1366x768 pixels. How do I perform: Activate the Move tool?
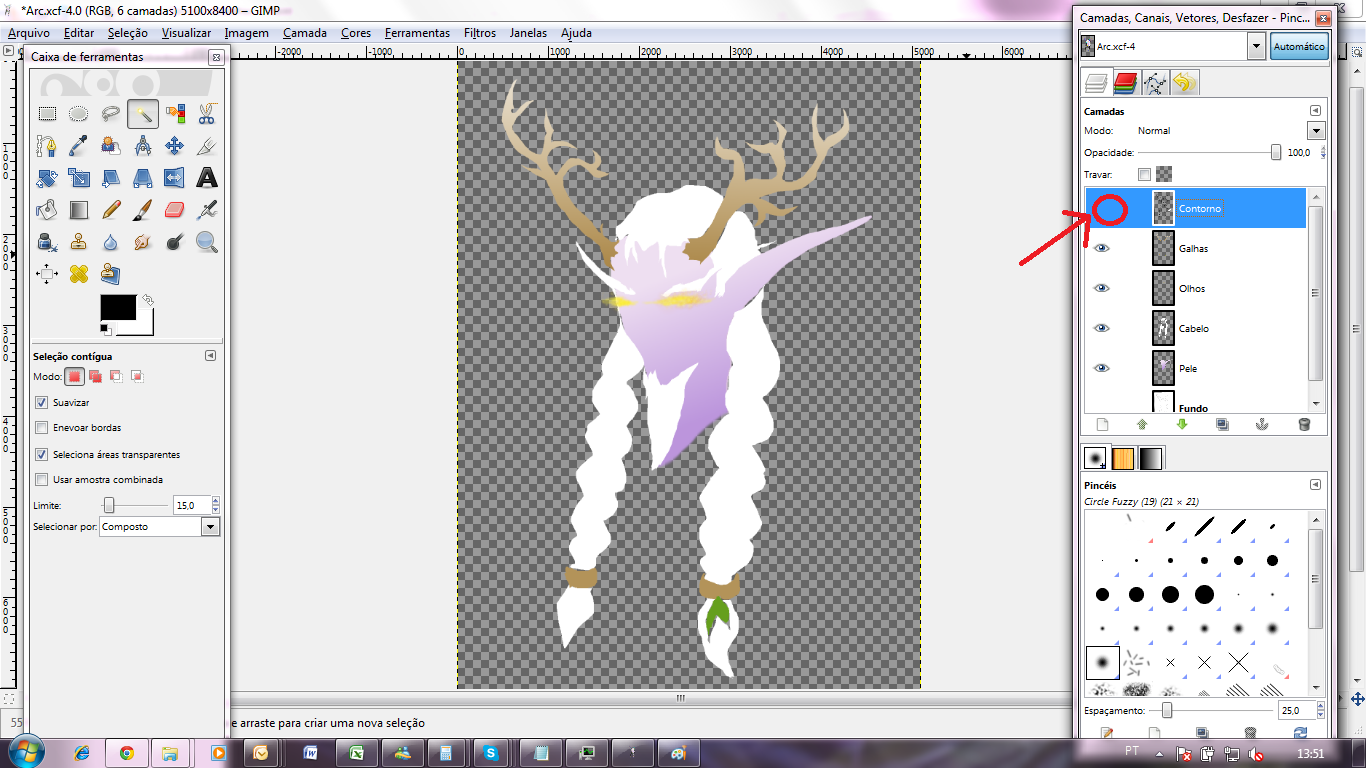click(x=175, y=147)
